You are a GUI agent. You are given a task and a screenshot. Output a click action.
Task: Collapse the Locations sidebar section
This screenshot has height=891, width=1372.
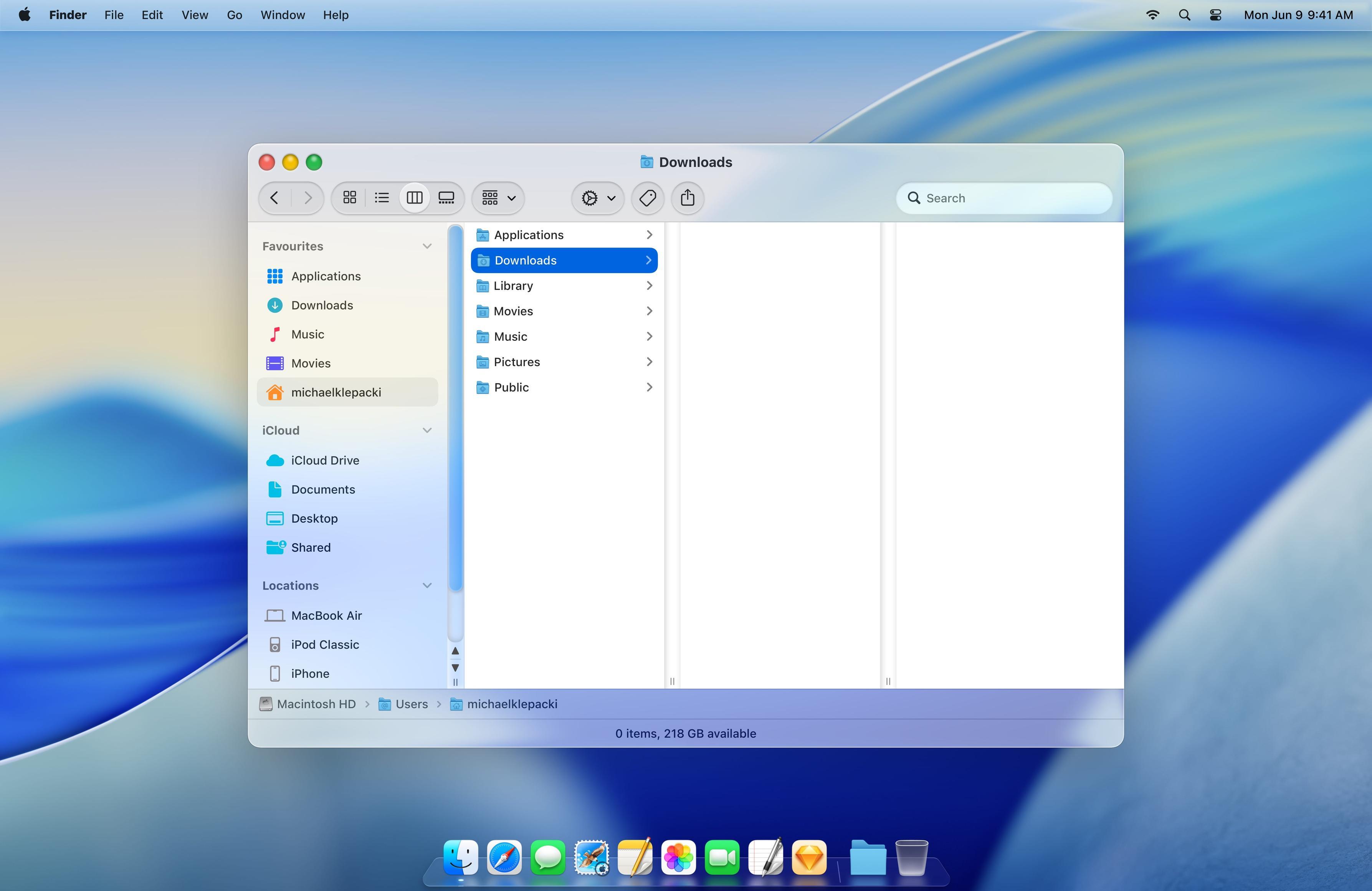point(426,585)
